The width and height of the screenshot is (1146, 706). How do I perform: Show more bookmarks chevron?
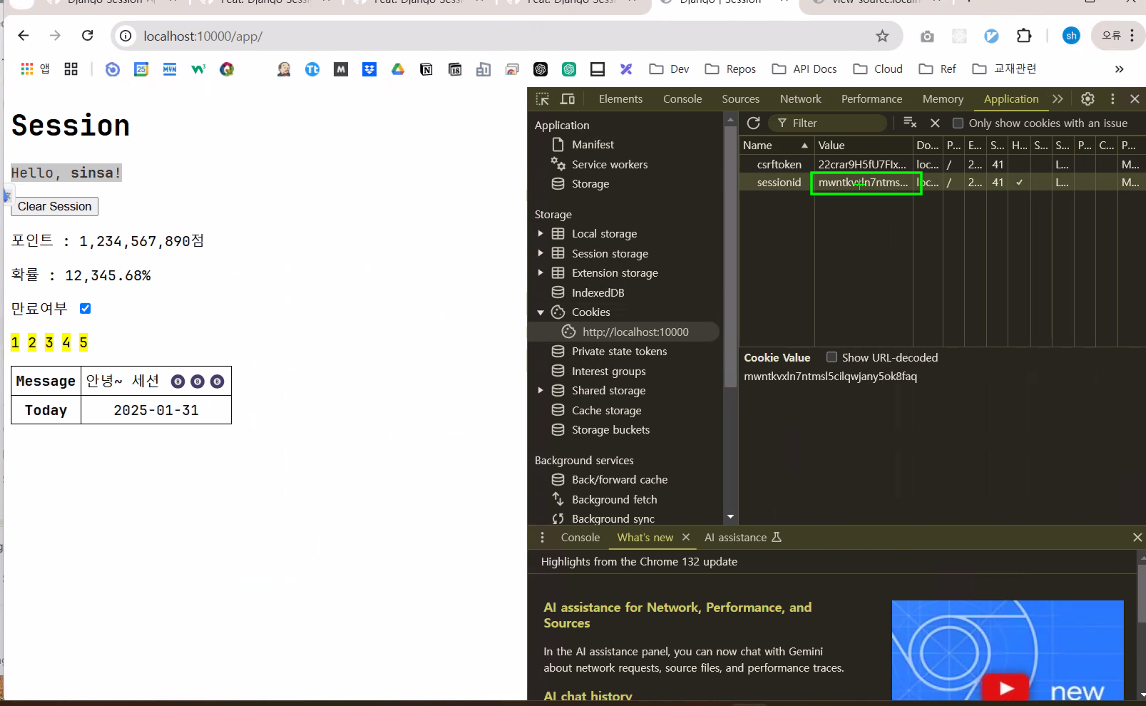1119,69
